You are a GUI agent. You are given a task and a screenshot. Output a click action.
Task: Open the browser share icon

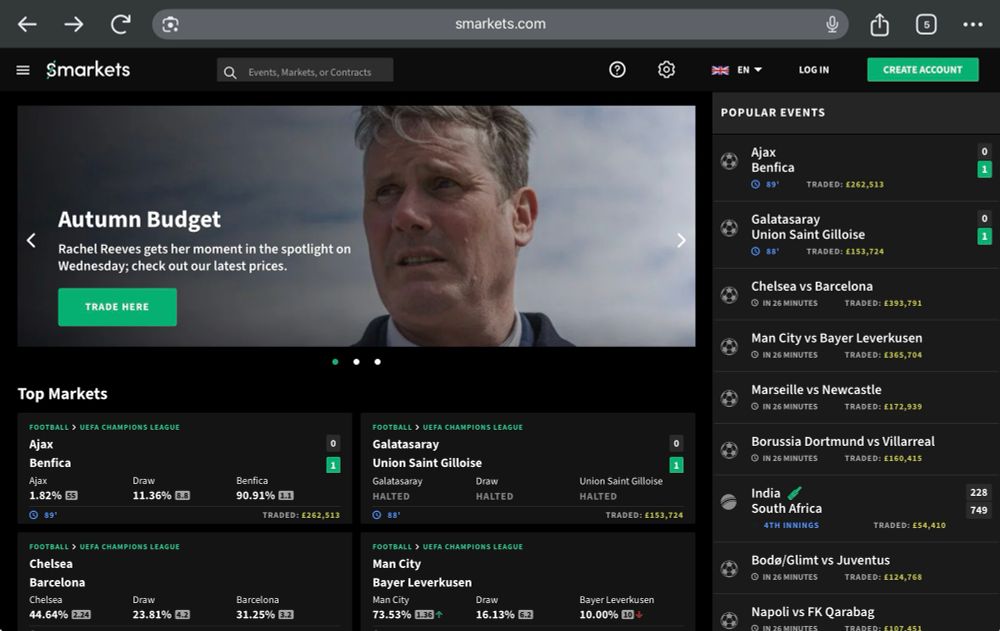pyautogui.click(x=879, y=24)
